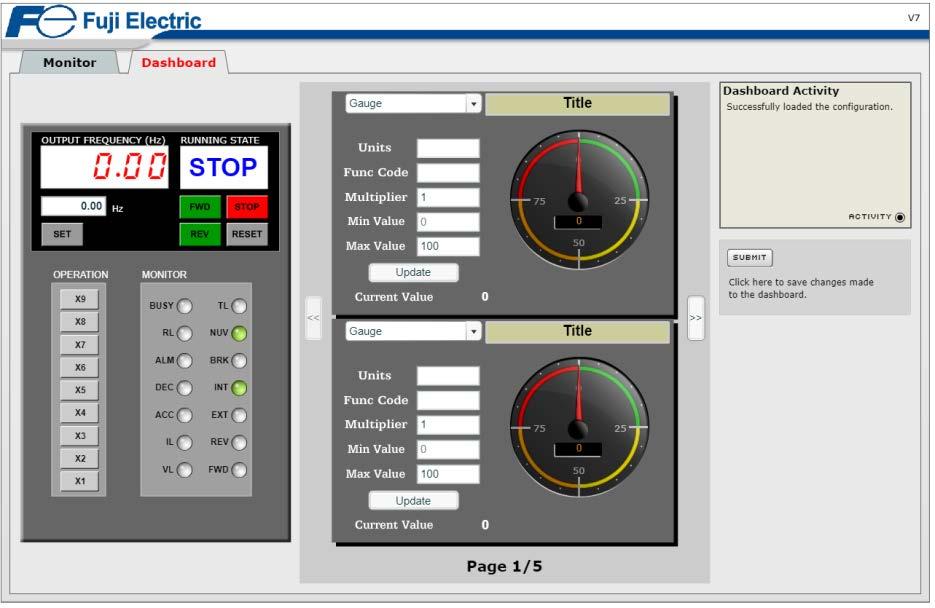Click the SET frequency button
Image resolution: width=935 pixels, height=608 pixels.
click(62, 234)
